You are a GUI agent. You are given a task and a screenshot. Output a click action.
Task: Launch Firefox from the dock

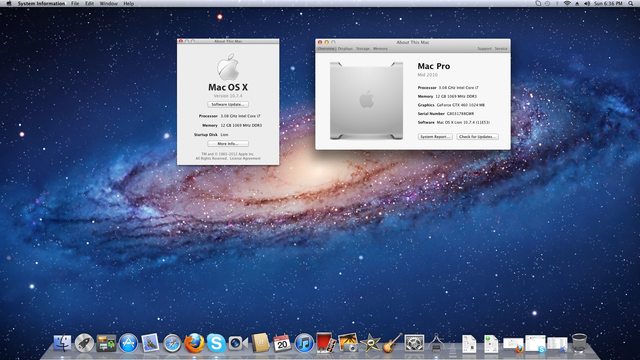(194, 343)
